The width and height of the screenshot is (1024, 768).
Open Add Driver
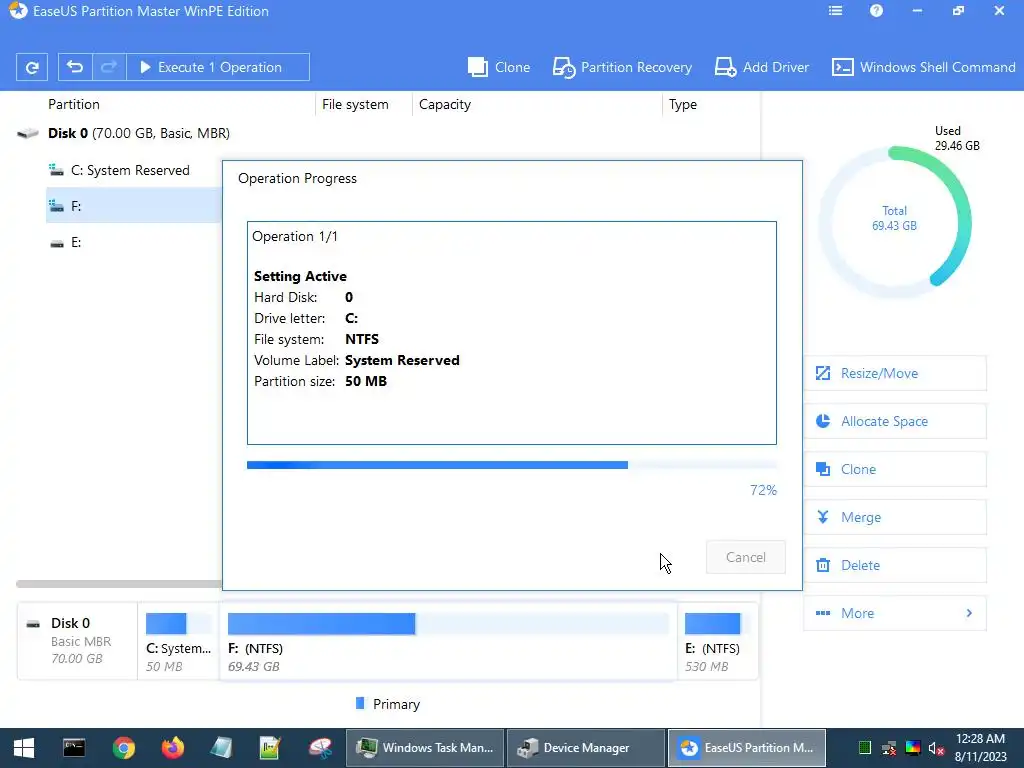point(761,67)
